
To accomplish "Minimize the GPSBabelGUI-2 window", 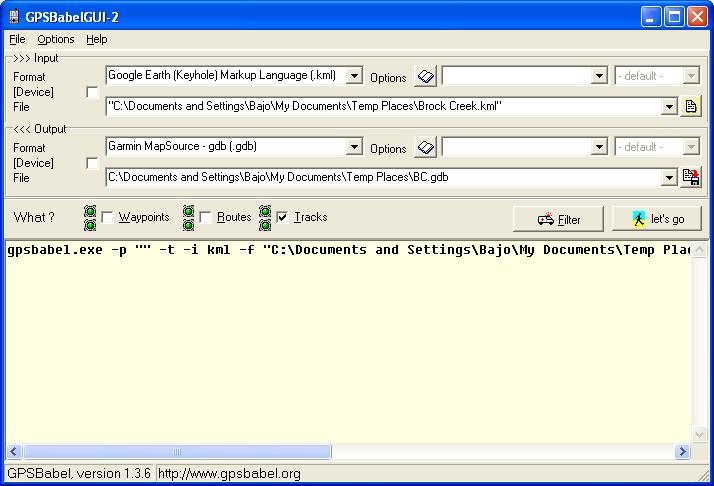I will tap(651, 17).
